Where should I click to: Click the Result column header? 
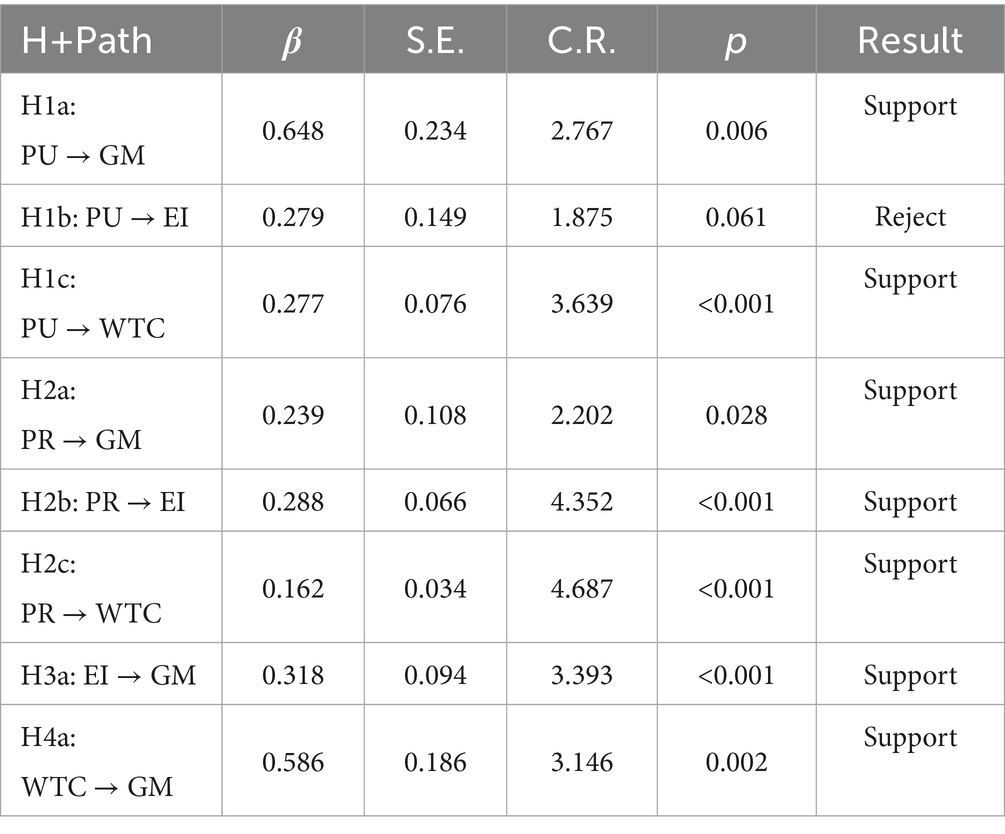click(x=910, y=41)
